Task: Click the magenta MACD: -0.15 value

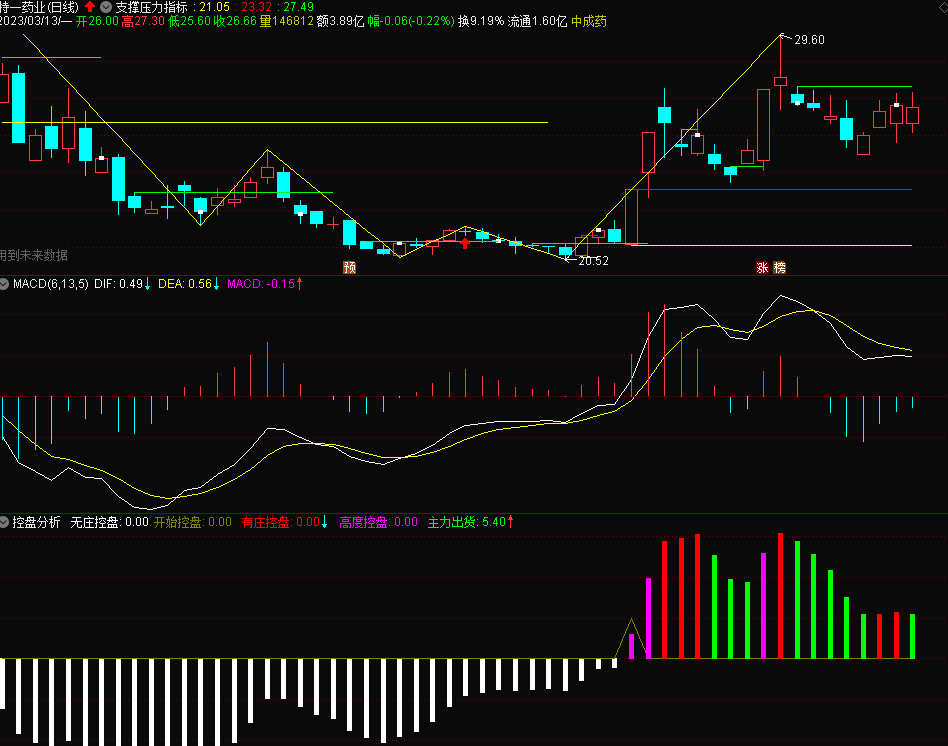Action: [261, 284]
